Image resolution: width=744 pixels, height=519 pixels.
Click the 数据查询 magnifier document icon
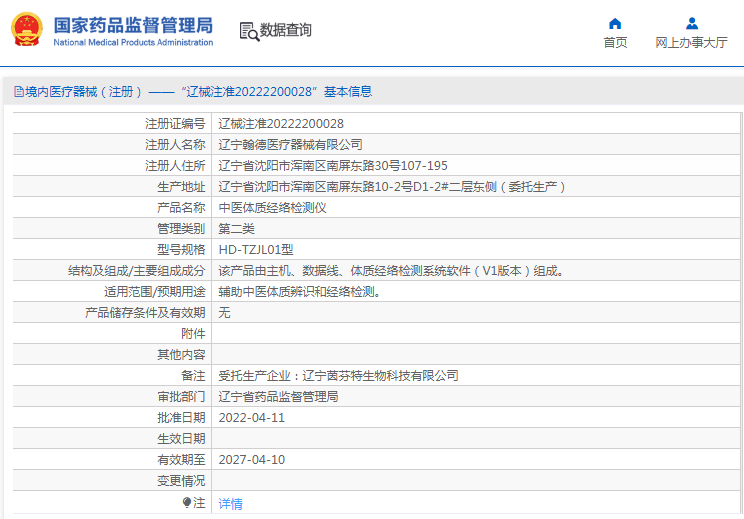249,31
